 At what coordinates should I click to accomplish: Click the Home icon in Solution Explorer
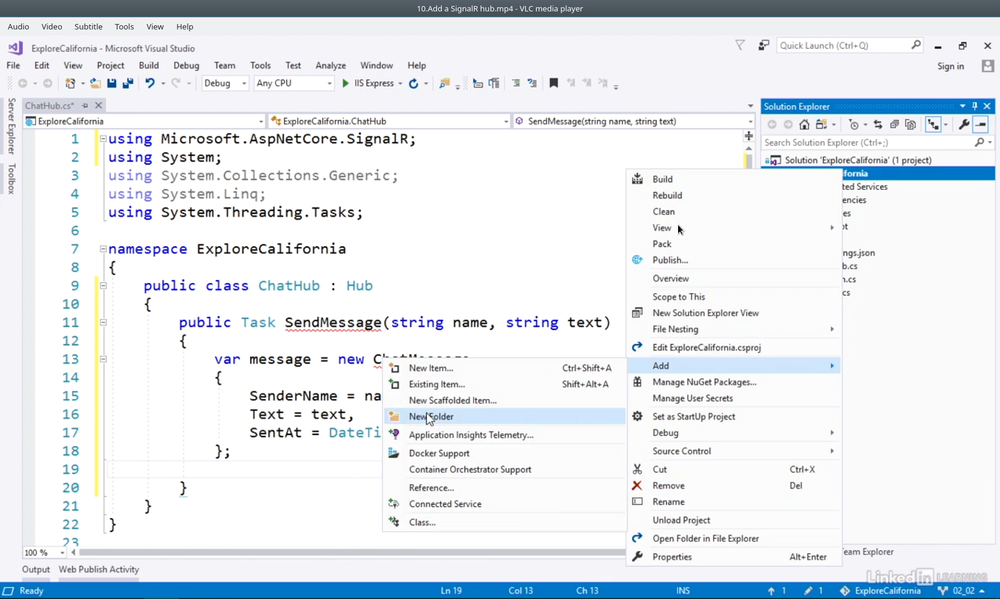[x=804, y=125]
